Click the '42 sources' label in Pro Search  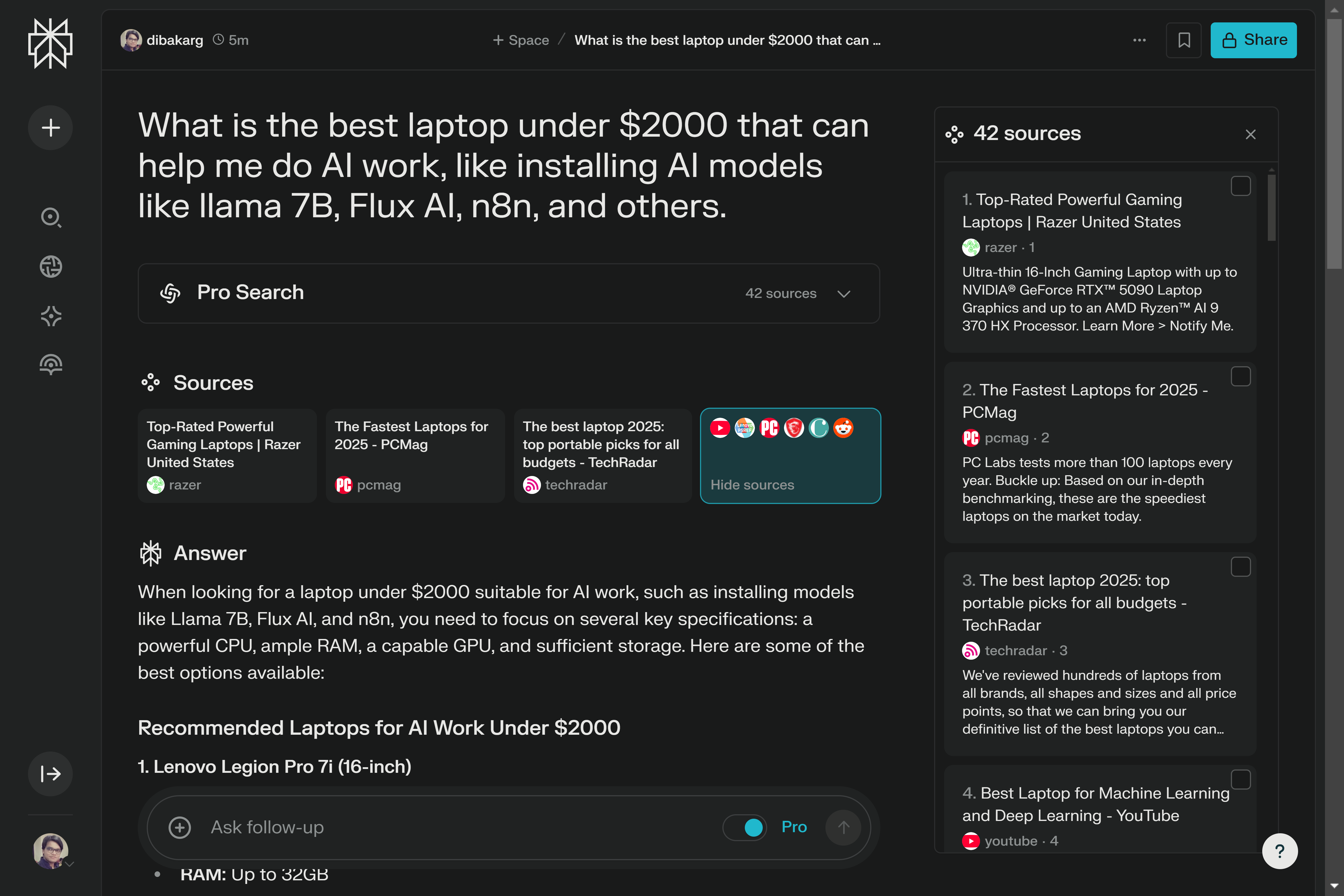[781, 294]
